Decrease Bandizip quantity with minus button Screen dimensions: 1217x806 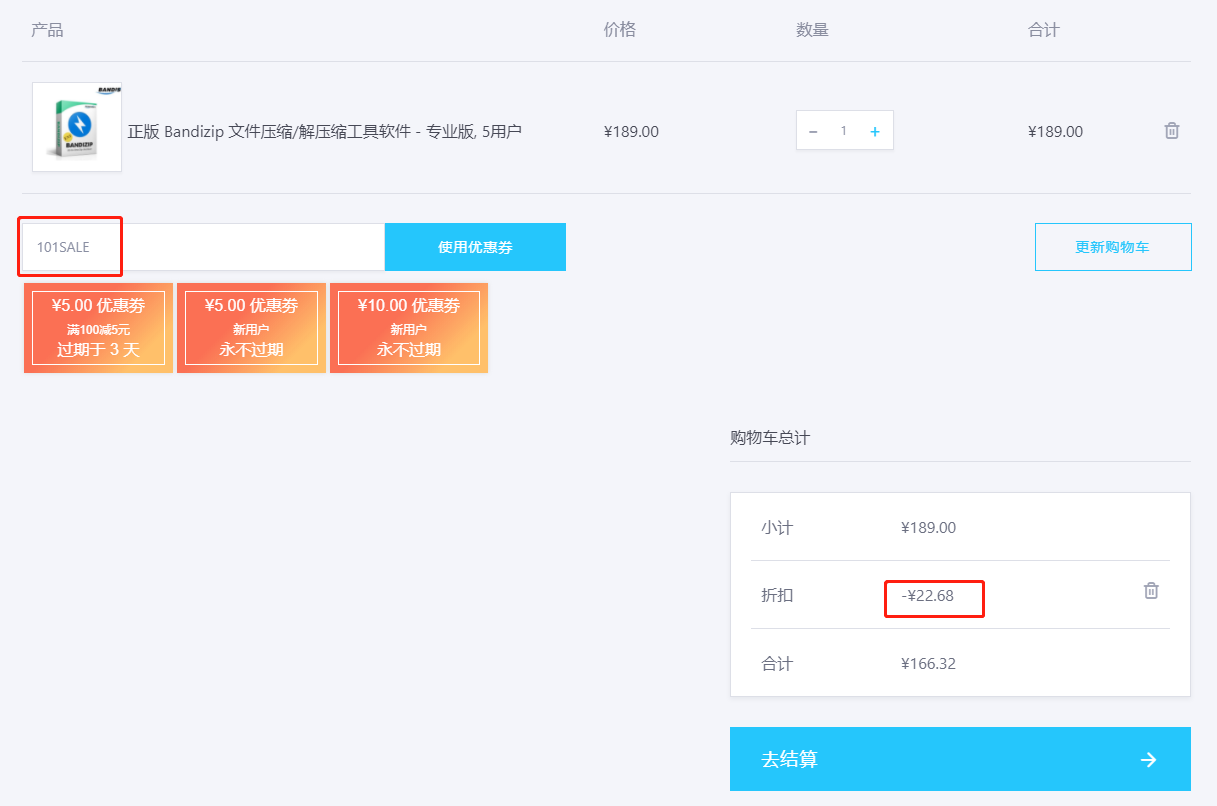coord(813,131)
